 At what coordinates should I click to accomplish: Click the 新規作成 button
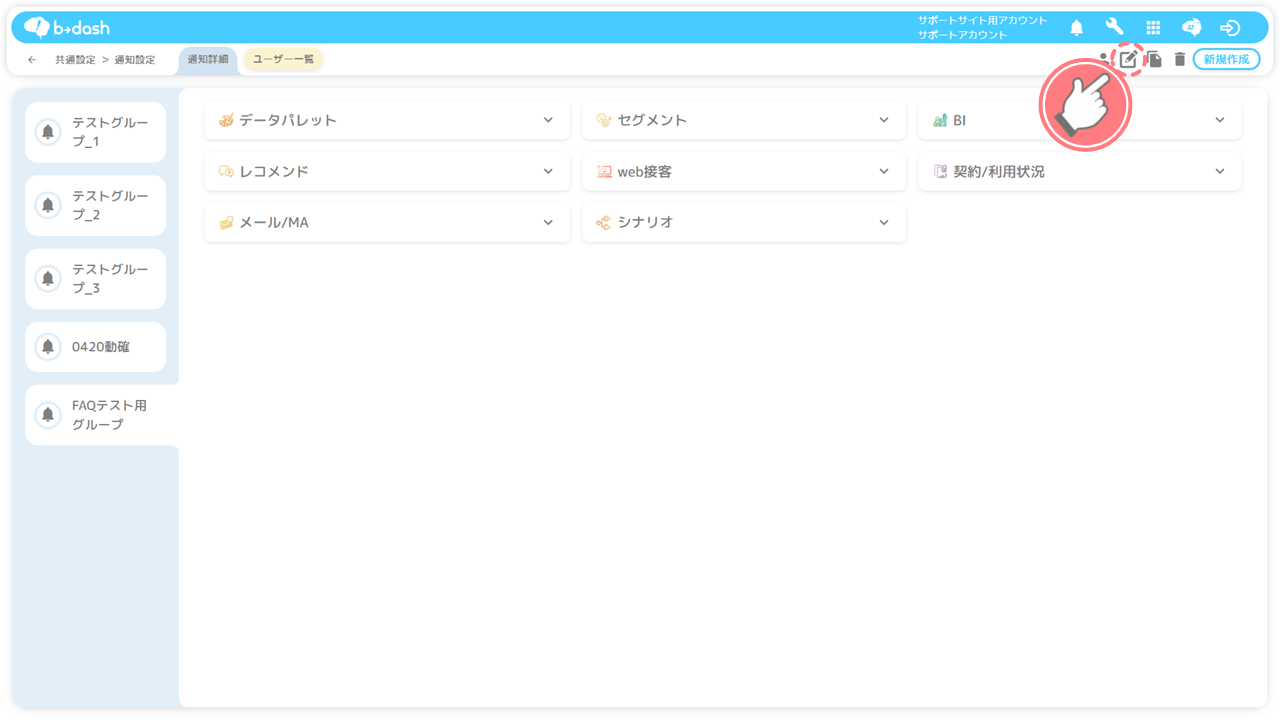point(1226,59)
